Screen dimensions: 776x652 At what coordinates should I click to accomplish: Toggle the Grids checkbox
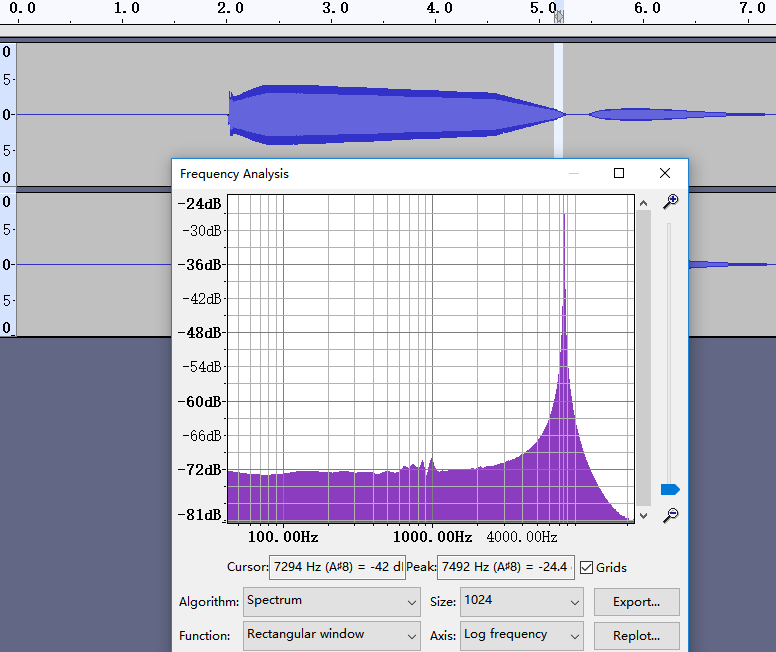586,567
